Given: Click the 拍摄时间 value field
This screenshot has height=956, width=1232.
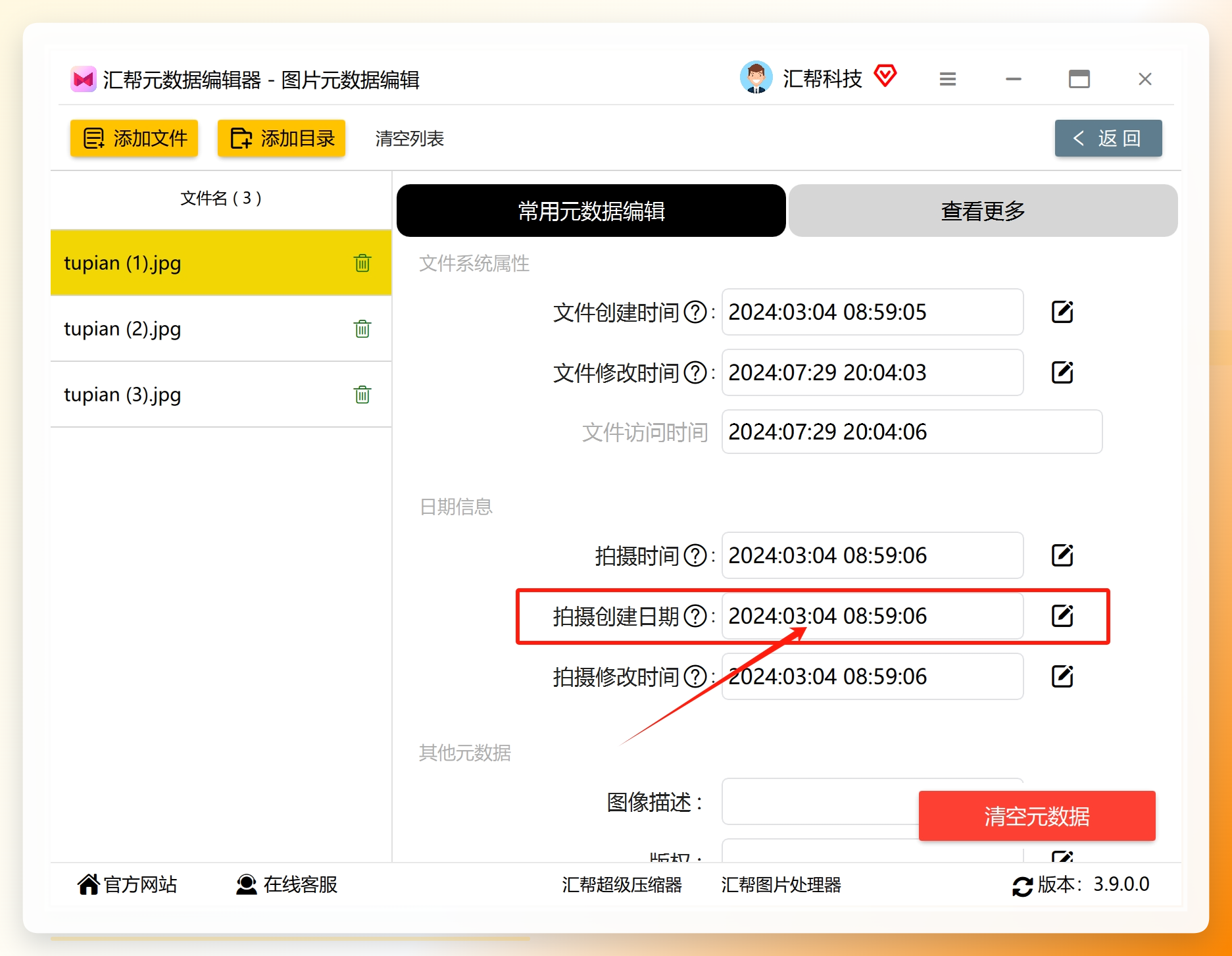Looking at the screenshot, I should 872,555.
